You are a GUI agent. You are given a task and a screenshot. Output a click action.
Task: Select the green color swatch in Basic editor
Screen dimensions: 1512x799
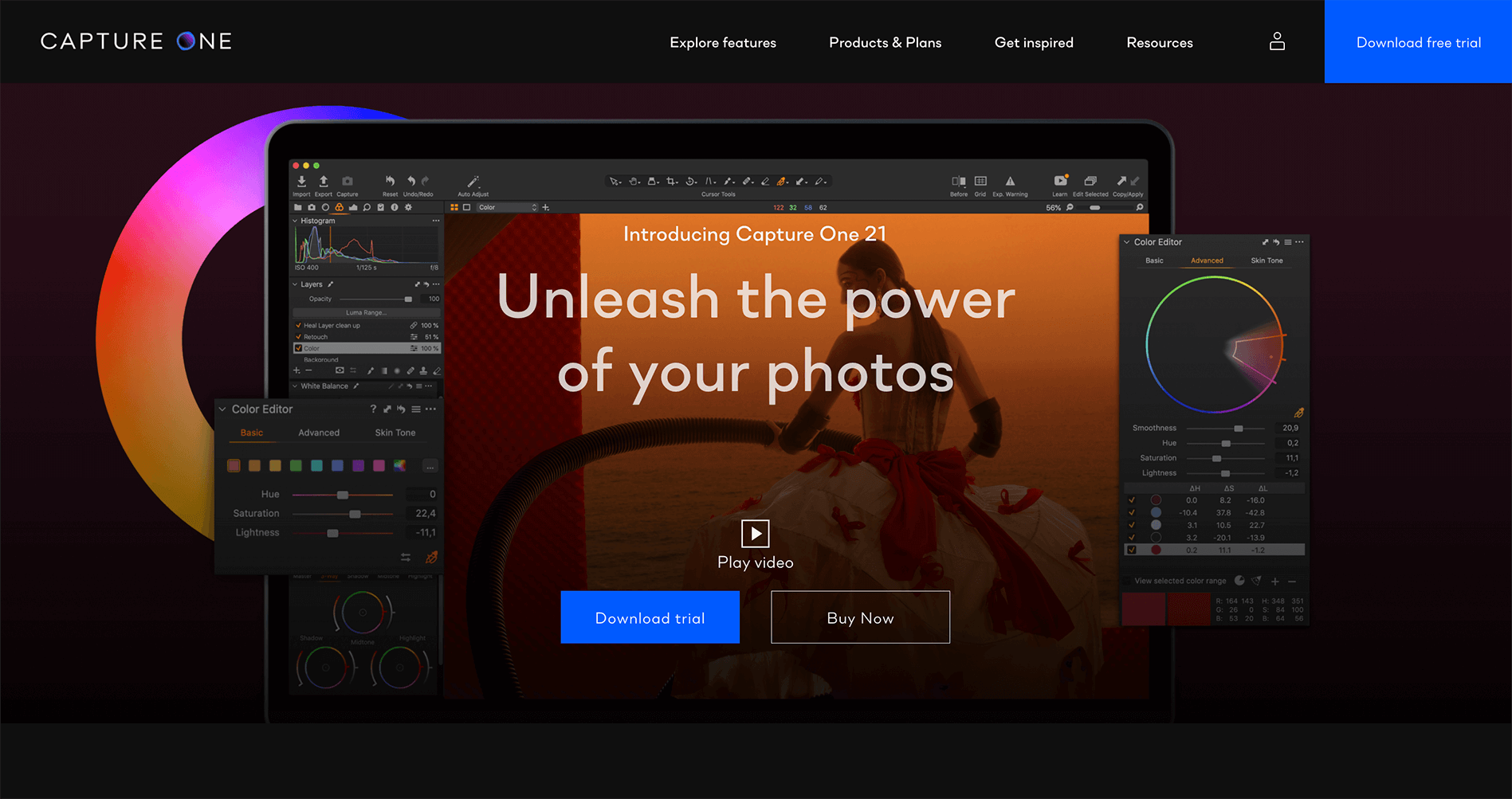click(x=296, y=465)
